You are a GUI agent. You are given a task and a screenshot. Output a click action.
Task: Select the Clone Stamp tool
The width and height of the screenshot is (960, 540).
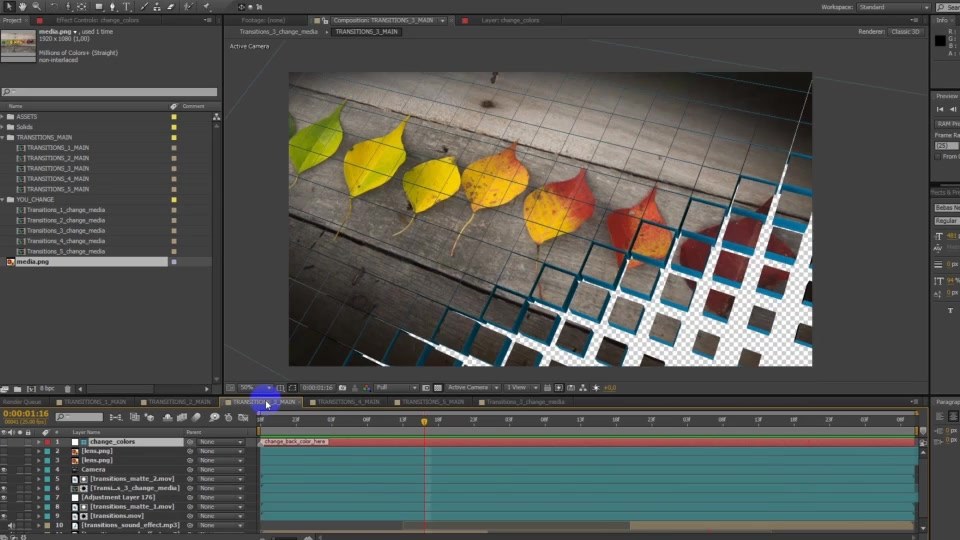point(157,7)
